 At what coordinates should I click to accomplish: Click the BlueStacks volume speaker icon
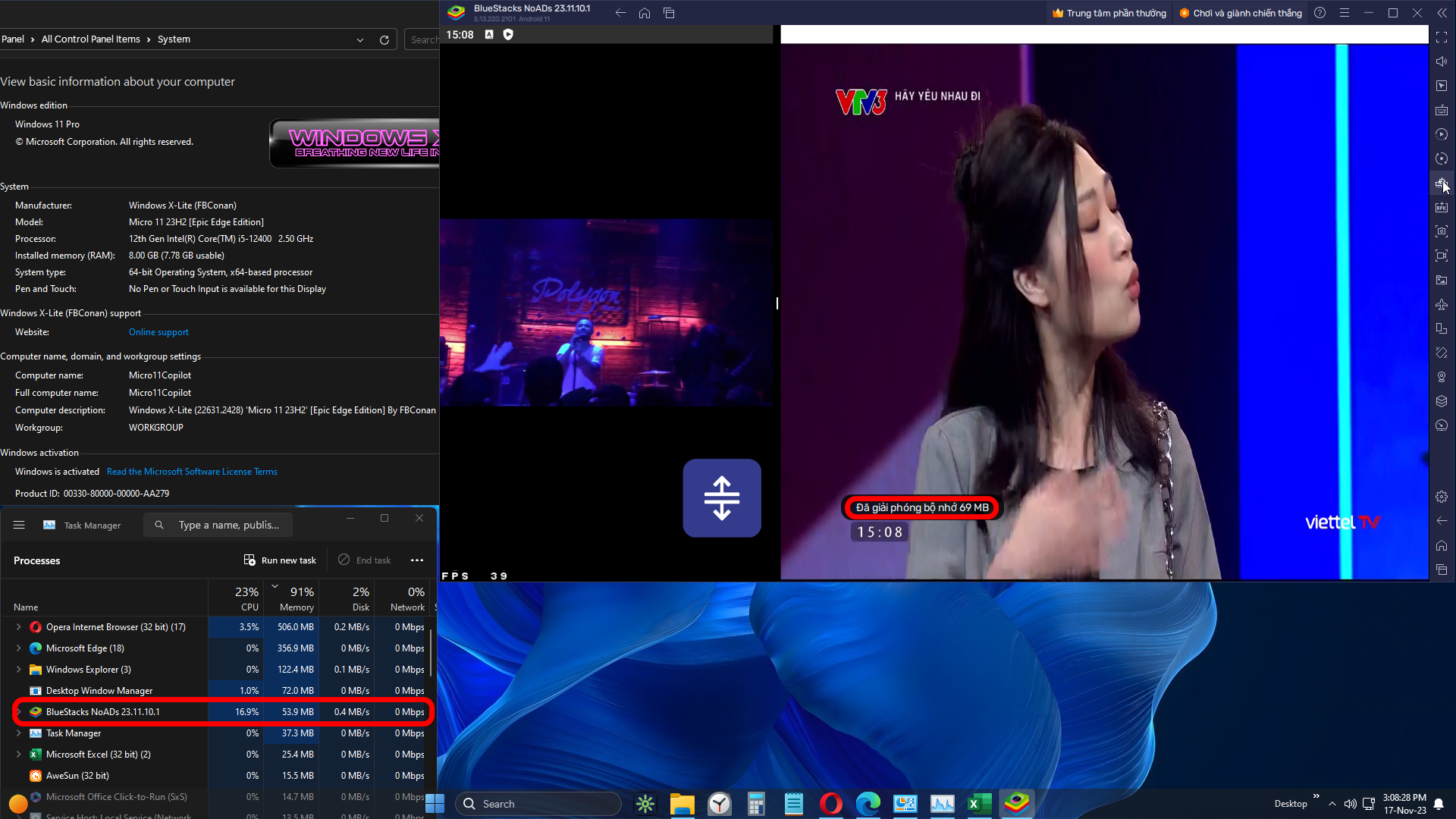1442,61
